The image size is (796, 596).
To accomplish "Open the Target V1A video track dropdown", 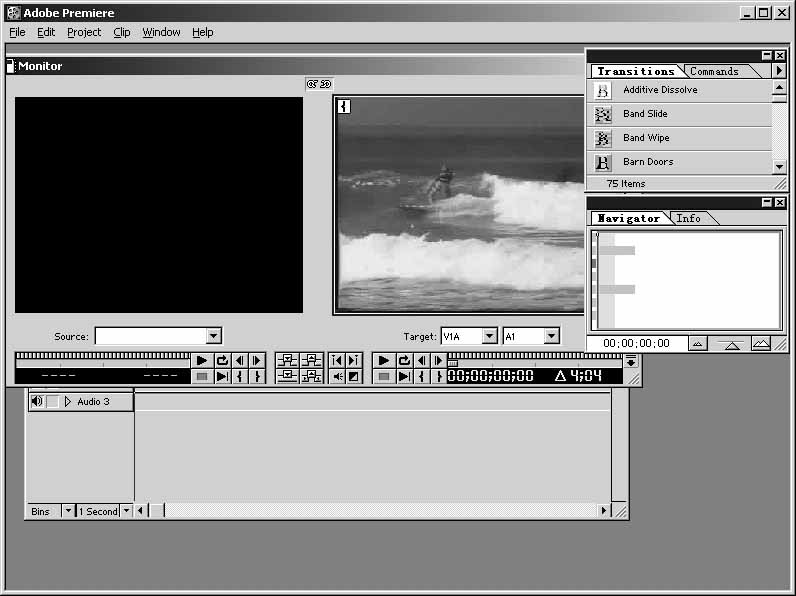I will tap(489, 337).
